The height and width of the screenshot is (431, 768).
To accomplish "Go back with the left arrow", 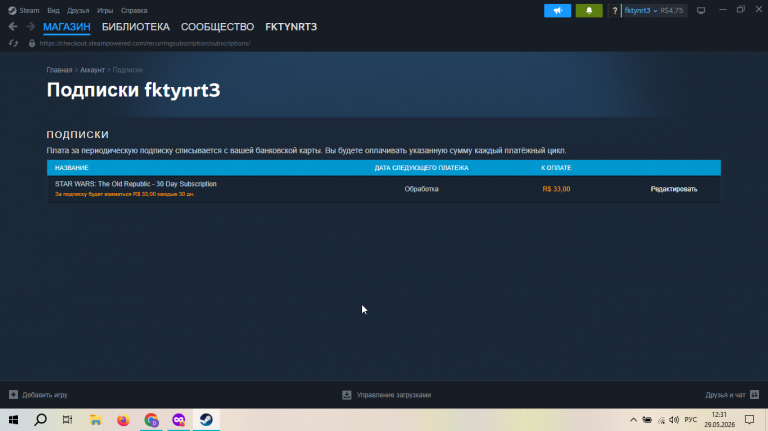I will (13, 26).
